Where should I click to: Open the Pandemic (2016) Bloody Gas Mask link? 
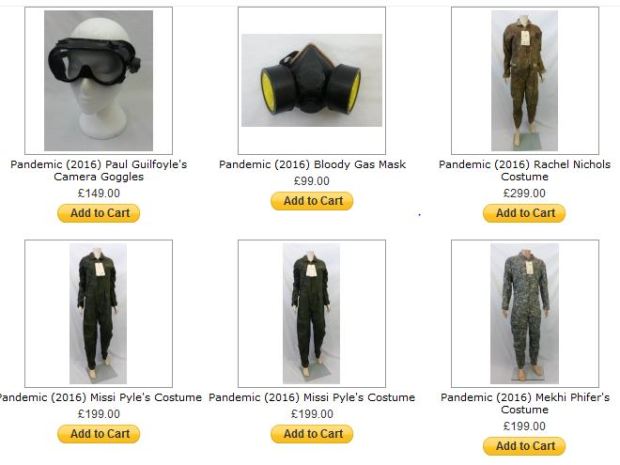pos(312,164)
